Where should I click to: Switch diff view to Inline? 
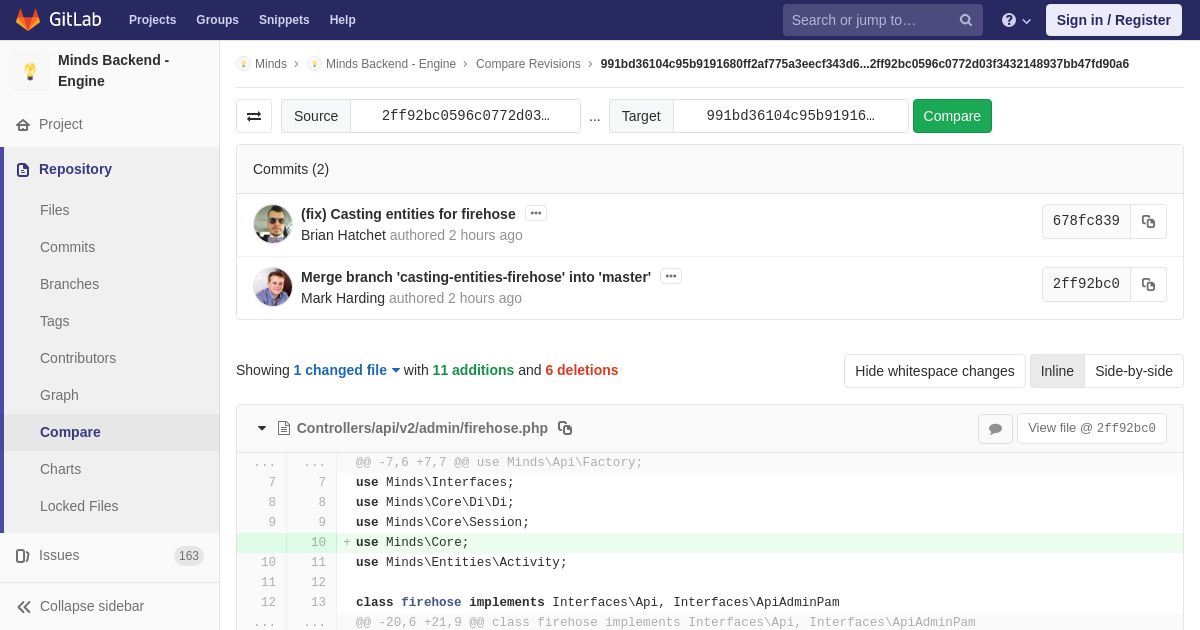(x=1056, y=371)
